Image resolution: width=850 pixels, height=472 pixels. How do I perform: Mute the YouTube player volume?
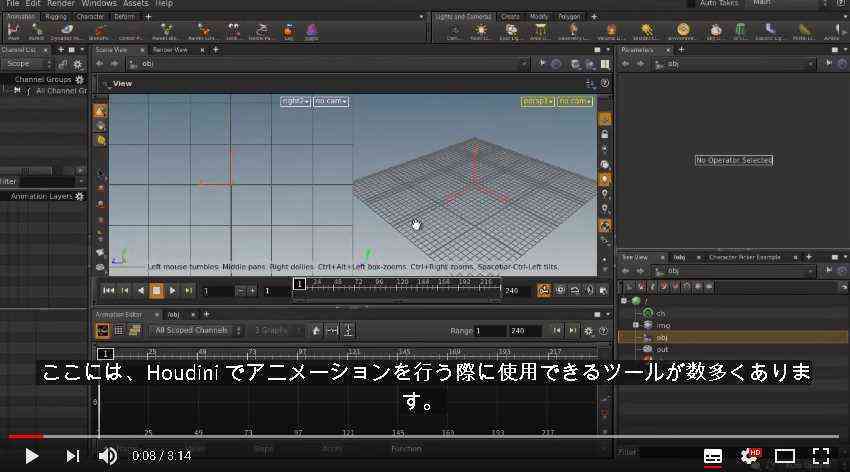pos(108,456)
